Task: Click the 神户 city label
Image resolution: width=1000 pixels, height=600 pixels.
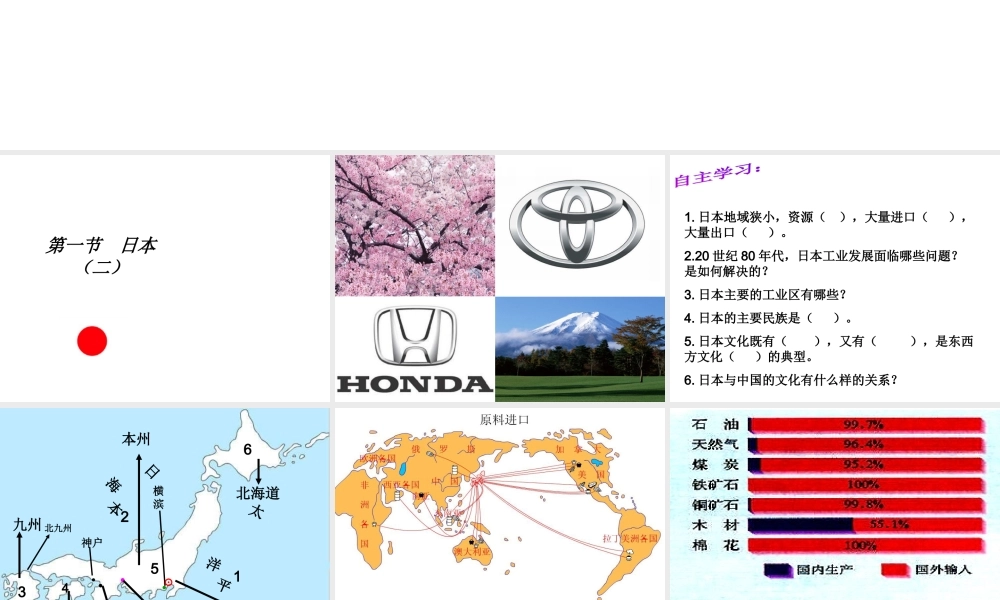Action: click(x=92, y=542)
